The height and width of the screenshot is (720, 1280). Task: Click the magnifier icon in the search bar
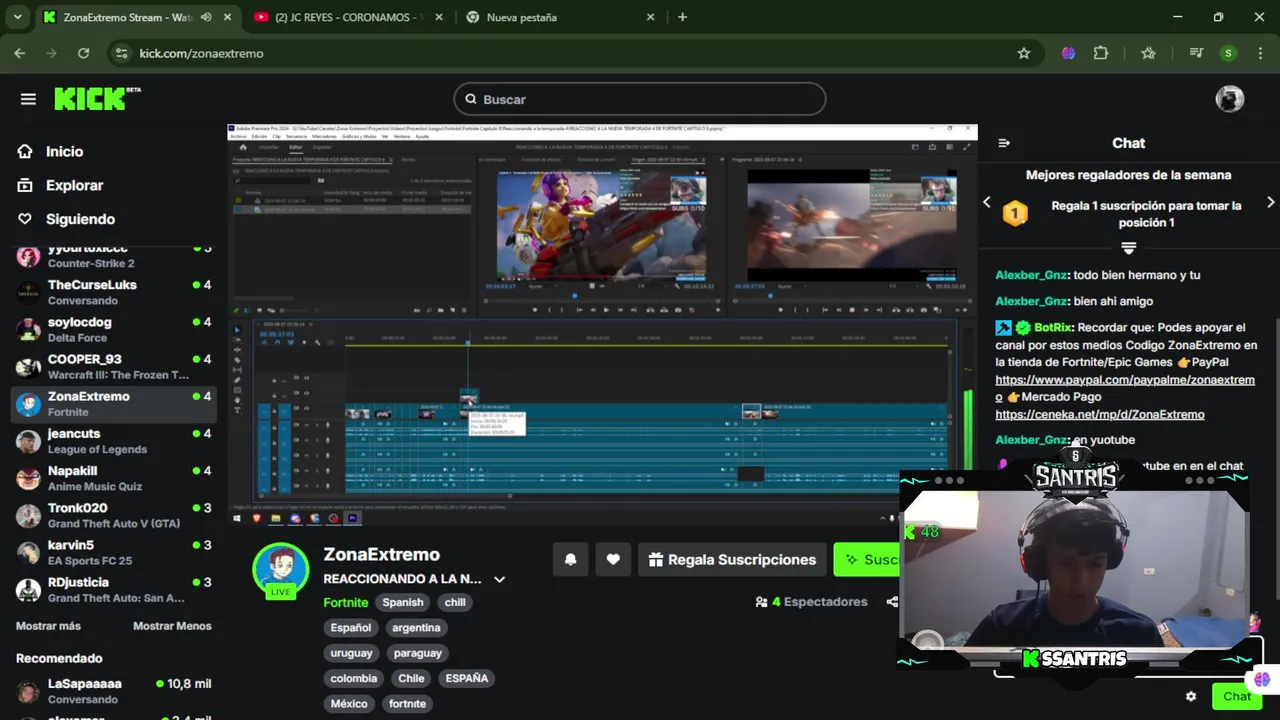point(471,99)
